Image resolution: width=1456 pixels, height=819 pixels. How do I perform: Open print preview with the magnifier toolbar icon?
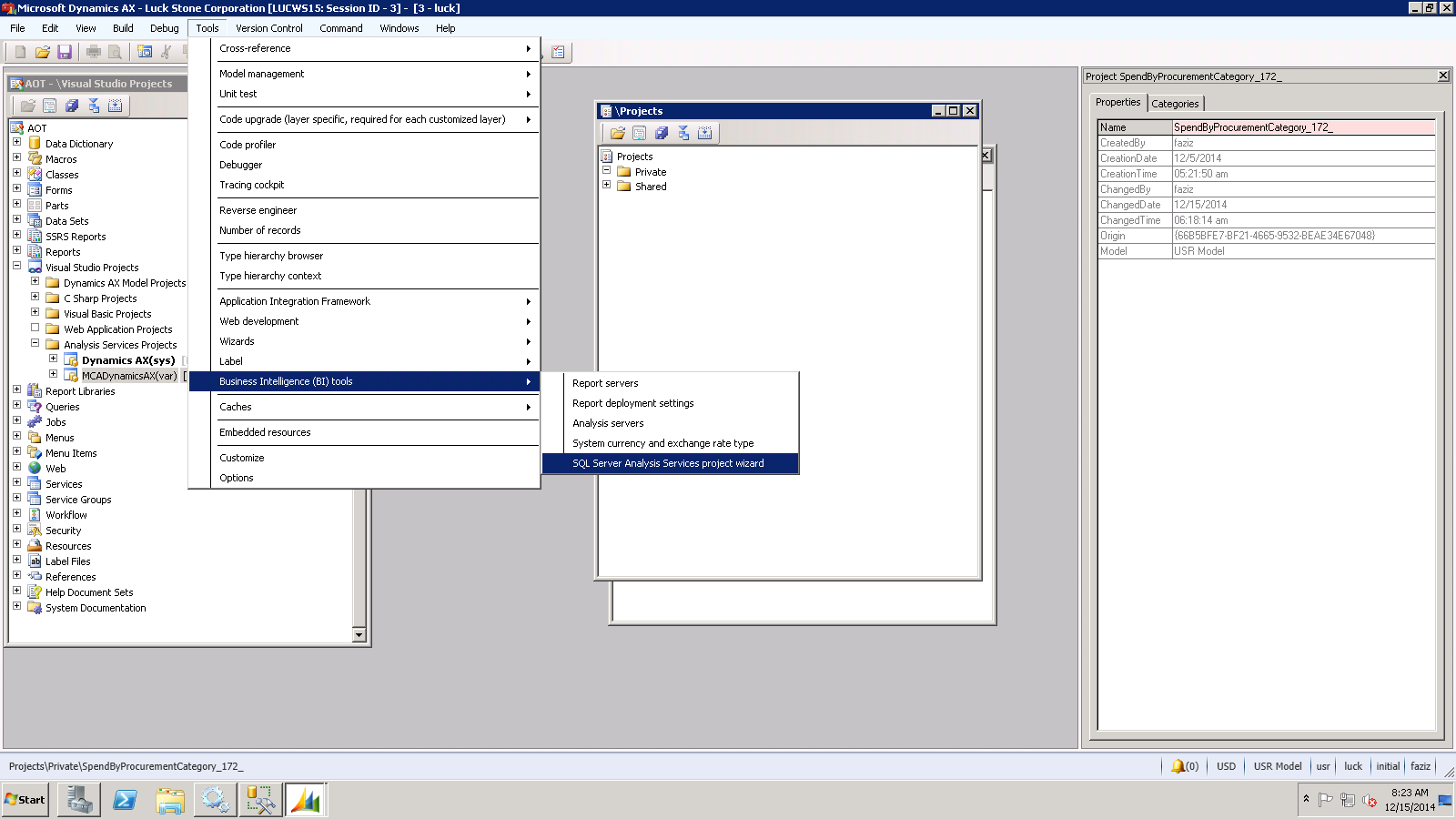click(x=114, y=52)
